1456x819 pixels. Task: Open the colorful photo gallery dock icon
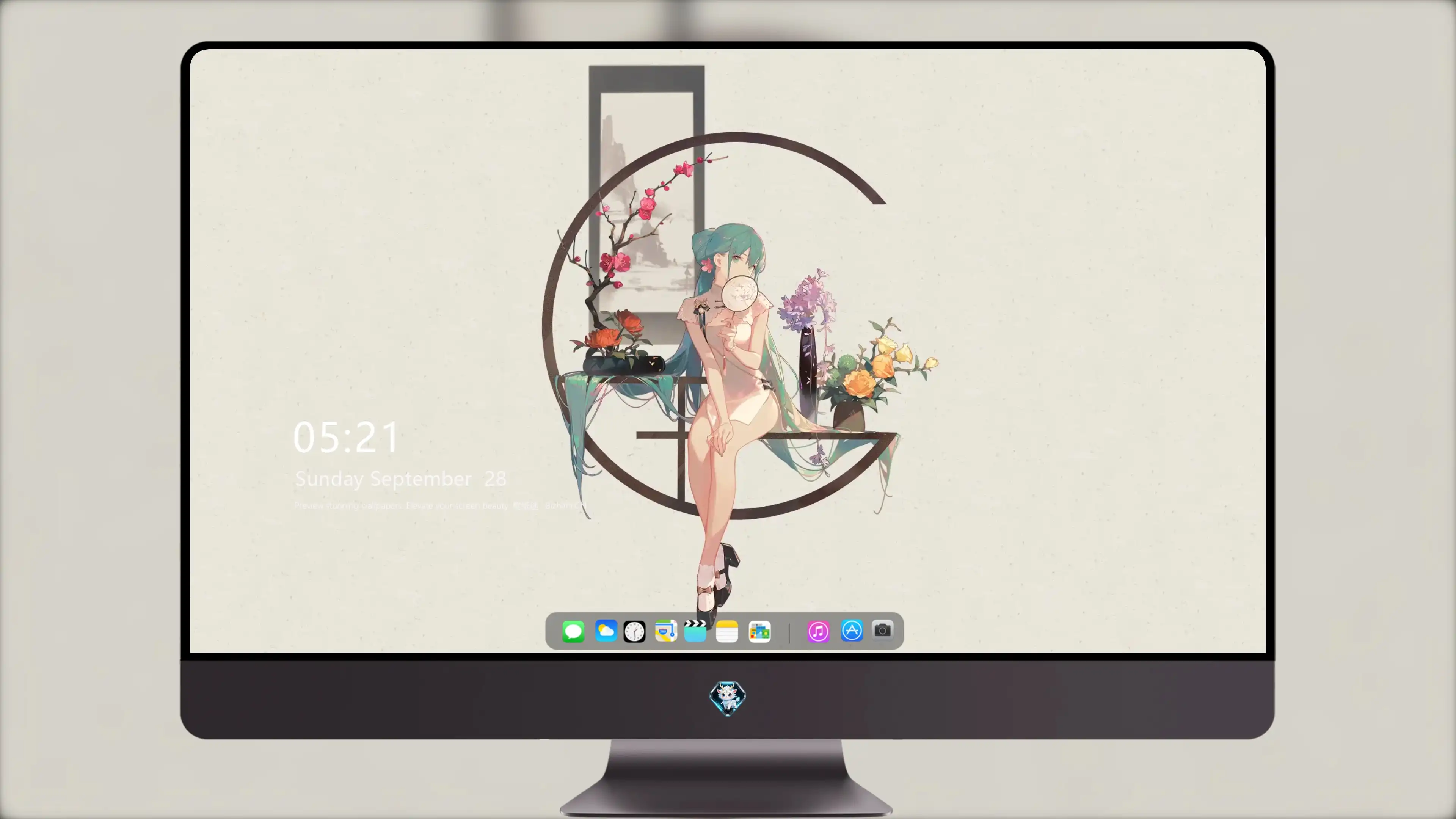pos(759,631)
